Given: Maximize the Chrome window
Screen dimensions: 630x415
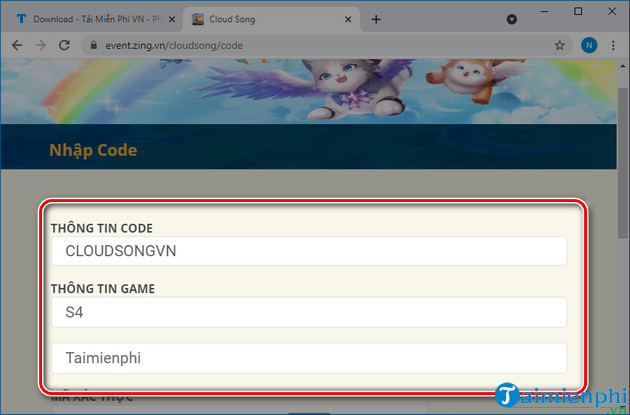Looking at the screenshot, I should (x=578, y=11).
